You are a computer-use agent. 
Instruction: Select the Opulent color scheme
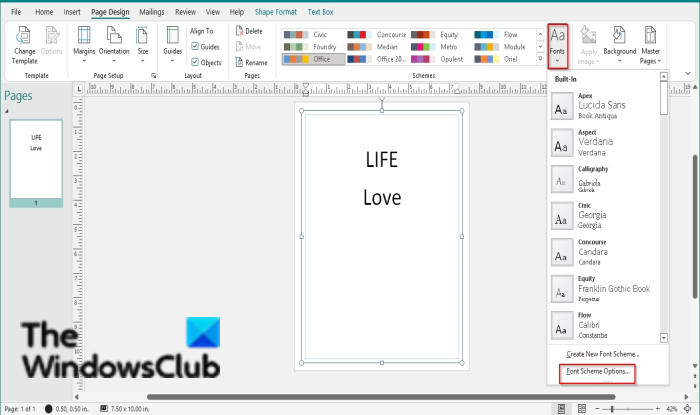click(440, 59)
